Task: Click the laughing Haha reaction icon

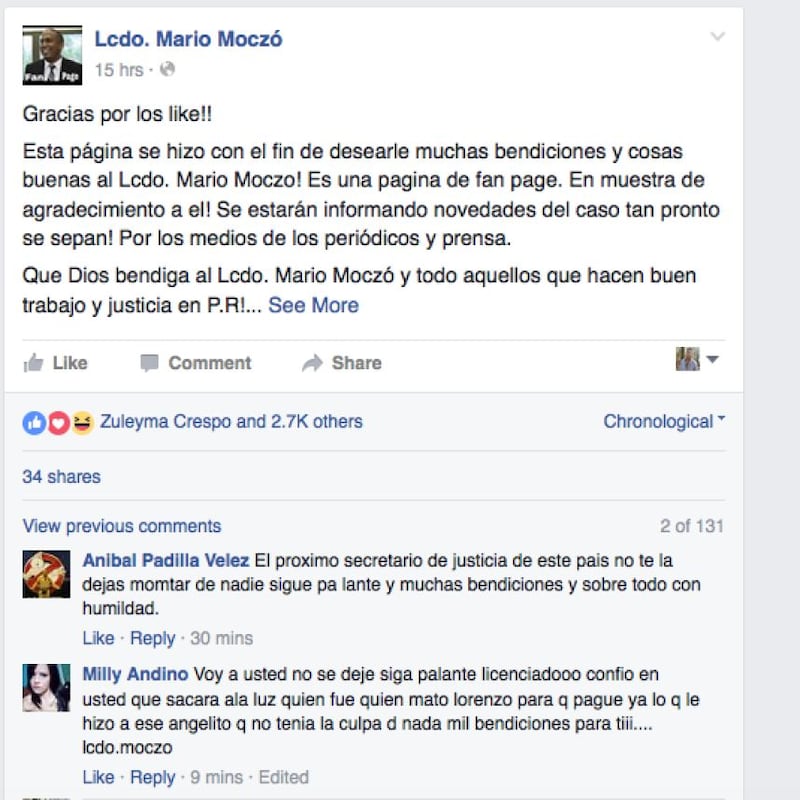Action: tap(82, 423)
